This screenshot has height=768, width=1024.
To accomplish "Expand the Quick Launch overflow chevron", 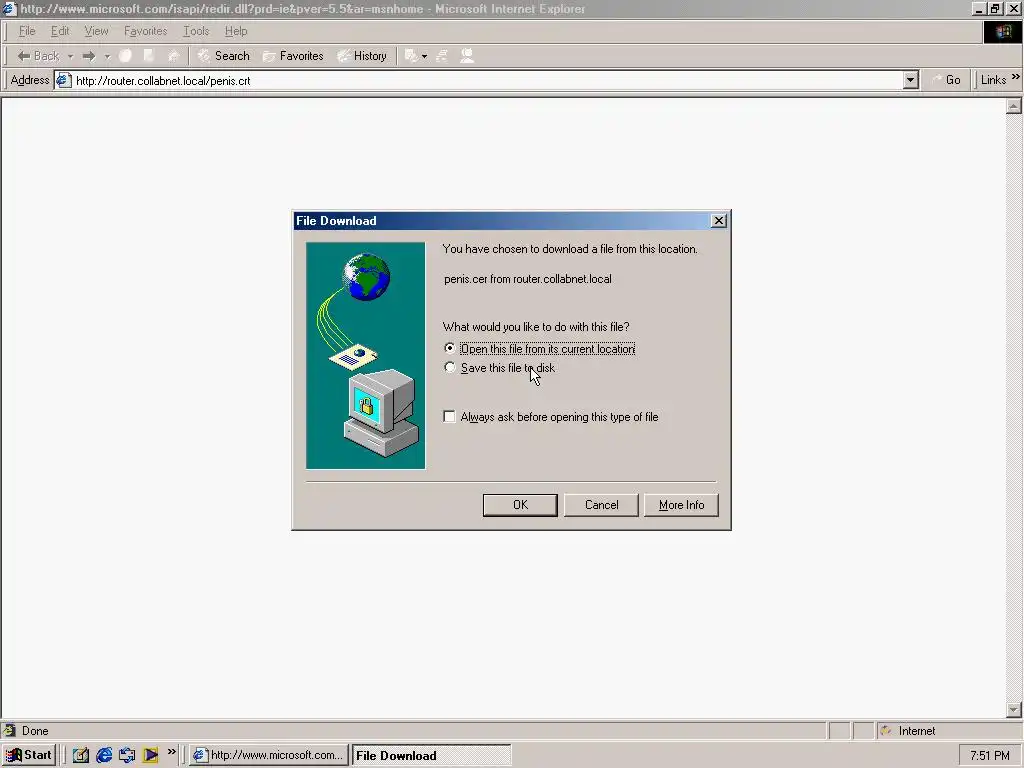I will 172,752.
